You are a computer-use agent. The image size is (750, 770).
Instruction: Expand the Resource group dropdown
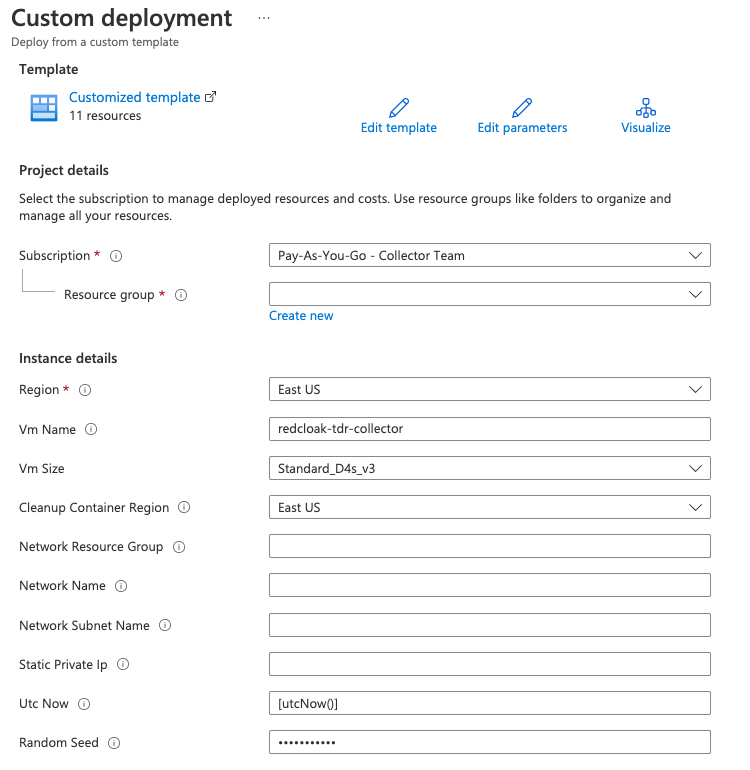[490, 294]
